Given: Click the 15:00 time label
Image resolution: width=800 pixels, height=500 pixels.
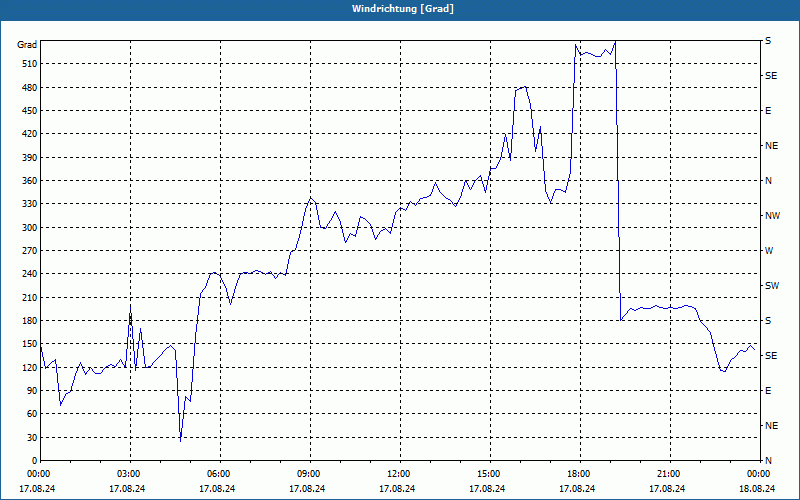Looking at the screenshot, I should [x=490, y=474].
